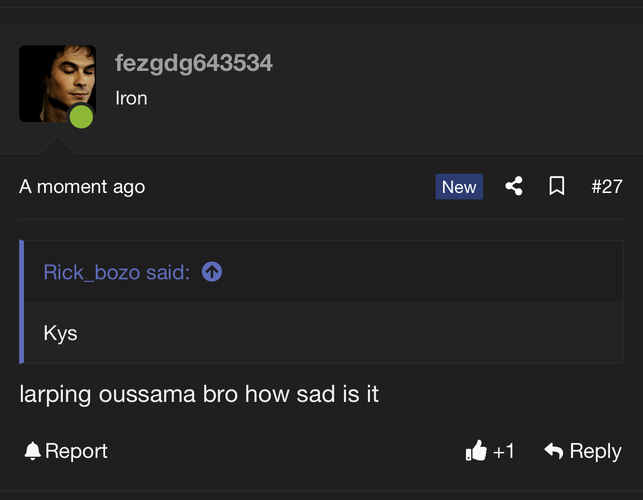Click the Reply text label
The height and width of the screenshot is (500, 643).
click(x=595, y=451)
